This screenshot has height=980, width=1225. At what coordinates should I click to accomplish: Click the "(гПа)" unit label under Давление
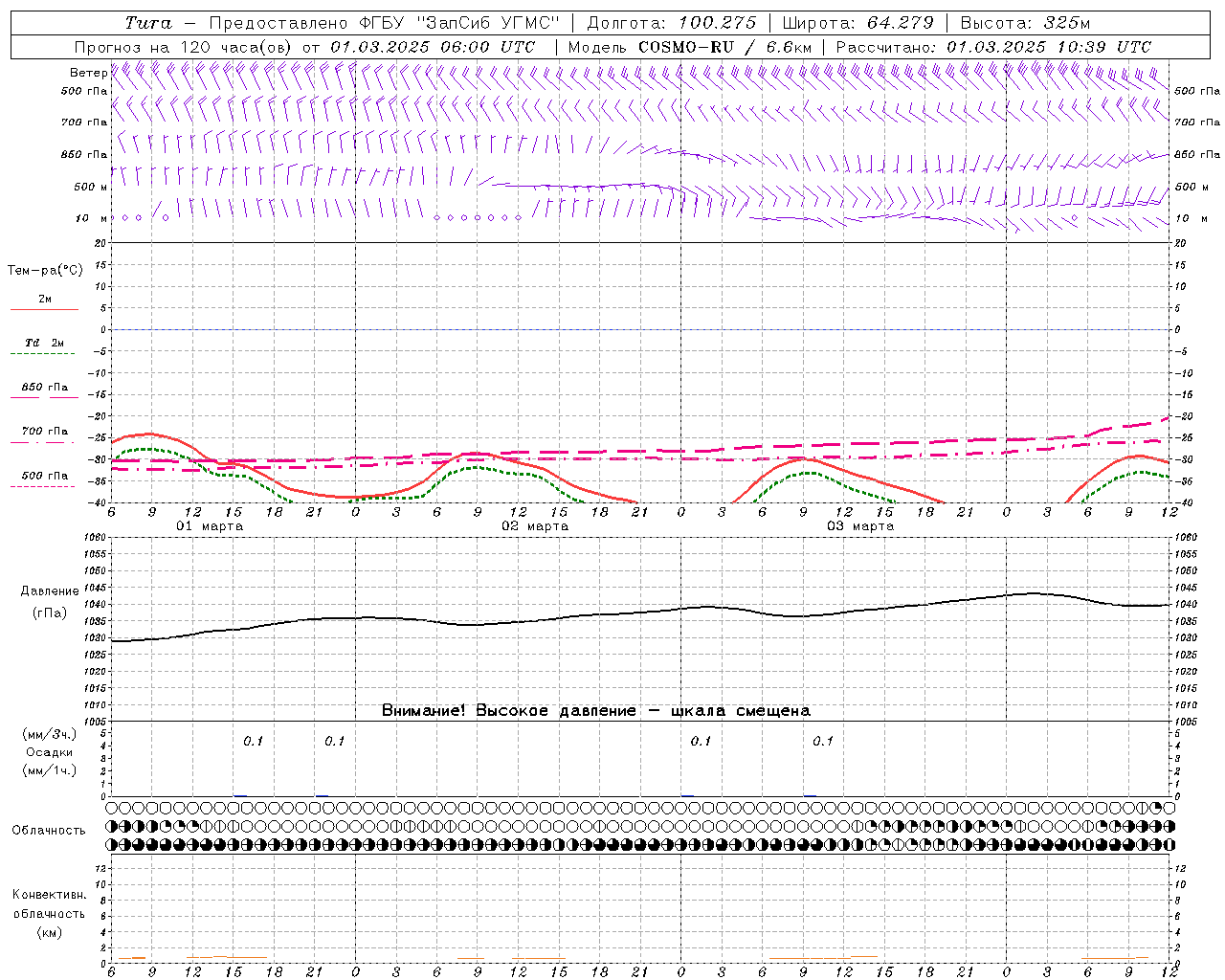click(x=50, y=612)
